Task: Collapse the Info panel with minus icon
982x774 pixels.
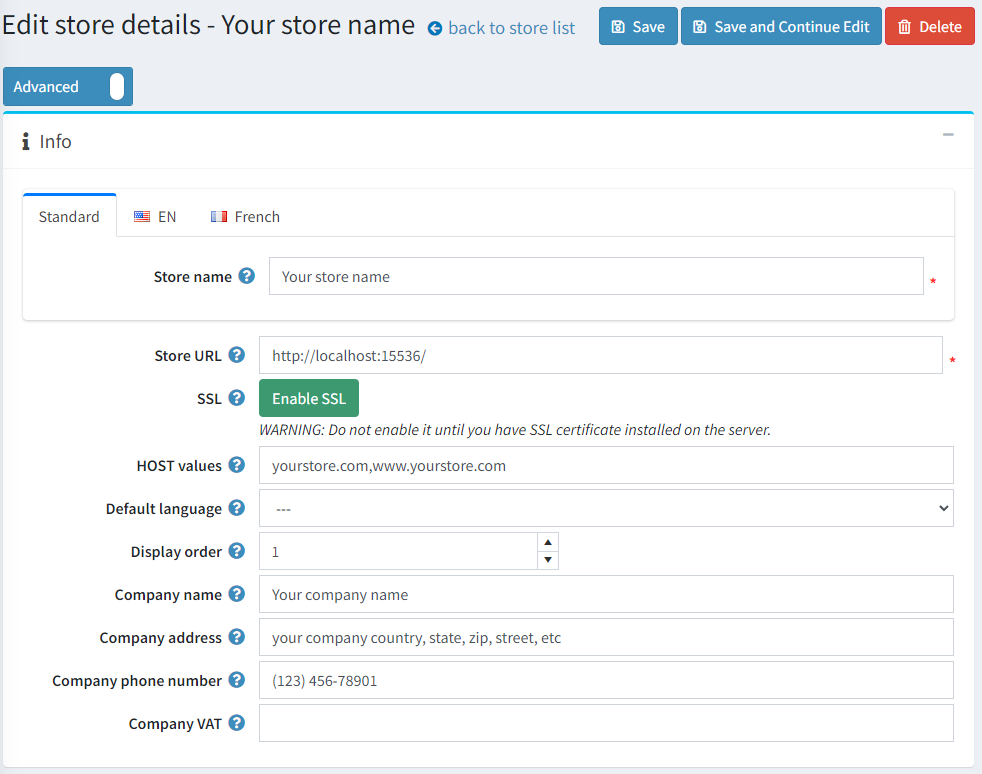Action: (948, 135)
